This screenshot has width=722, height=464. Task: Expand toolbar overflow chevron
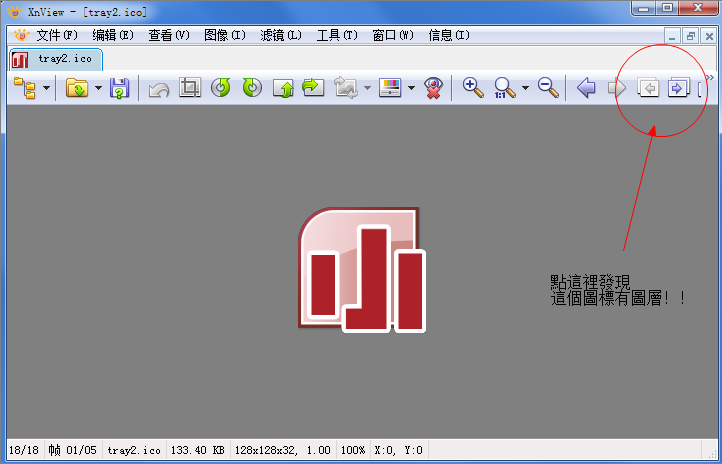(710, 77)
